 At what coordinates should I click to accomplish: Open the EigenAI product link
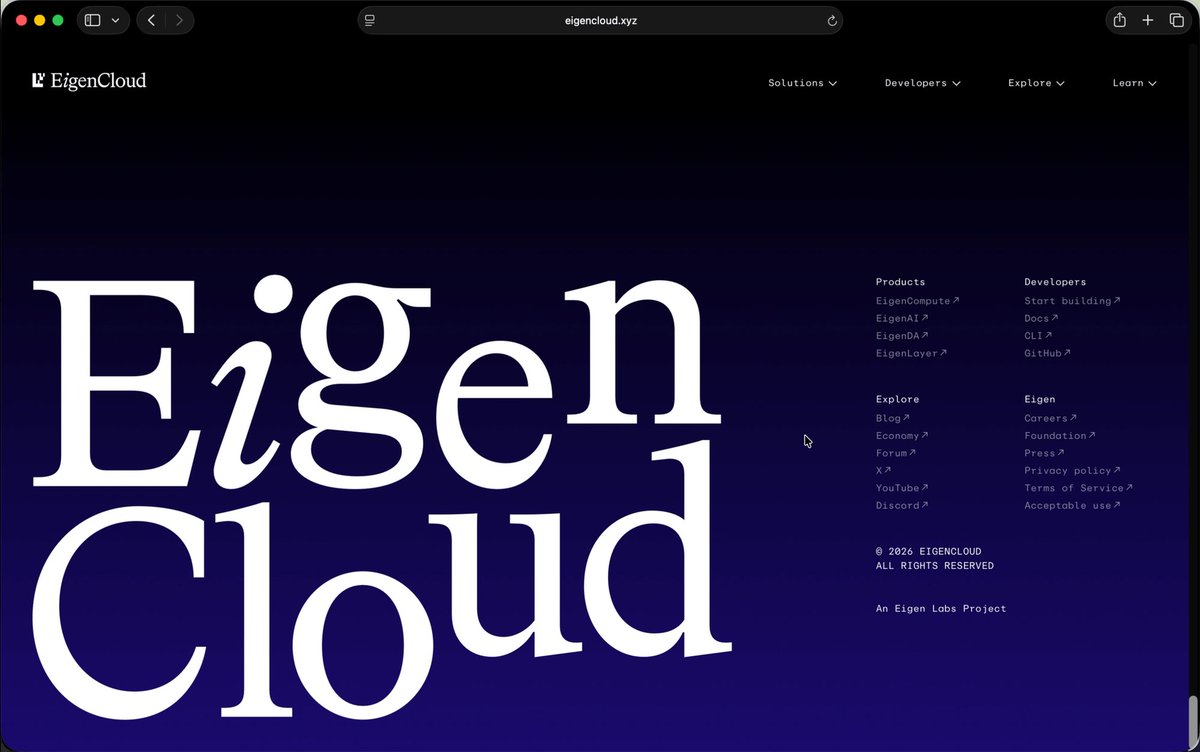pos(902,318)
